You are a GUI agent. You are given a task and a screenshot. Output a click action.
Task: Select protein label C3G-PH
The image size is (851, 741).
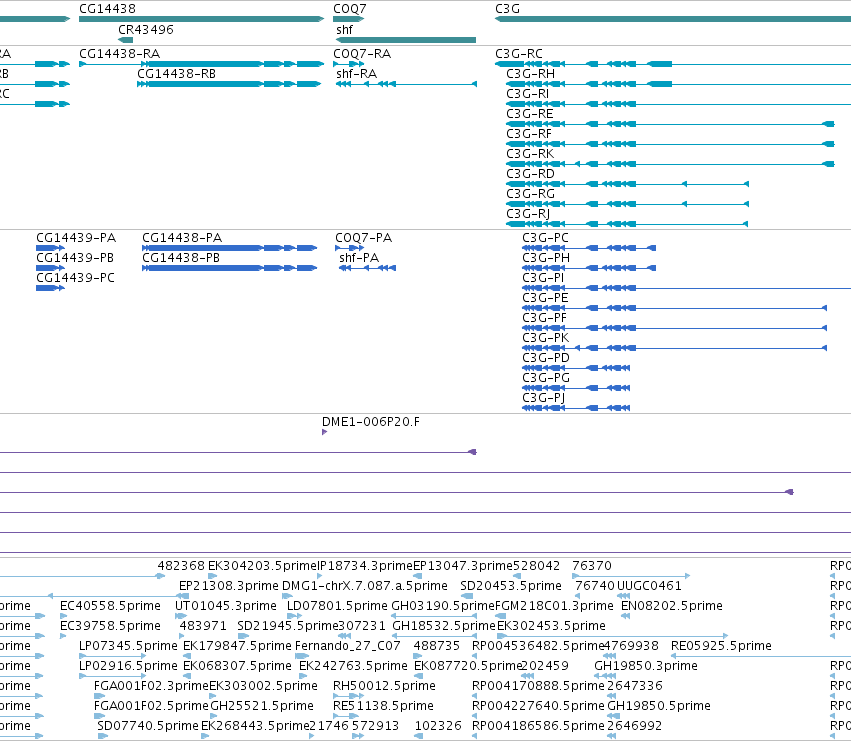(x=546, y=257)
